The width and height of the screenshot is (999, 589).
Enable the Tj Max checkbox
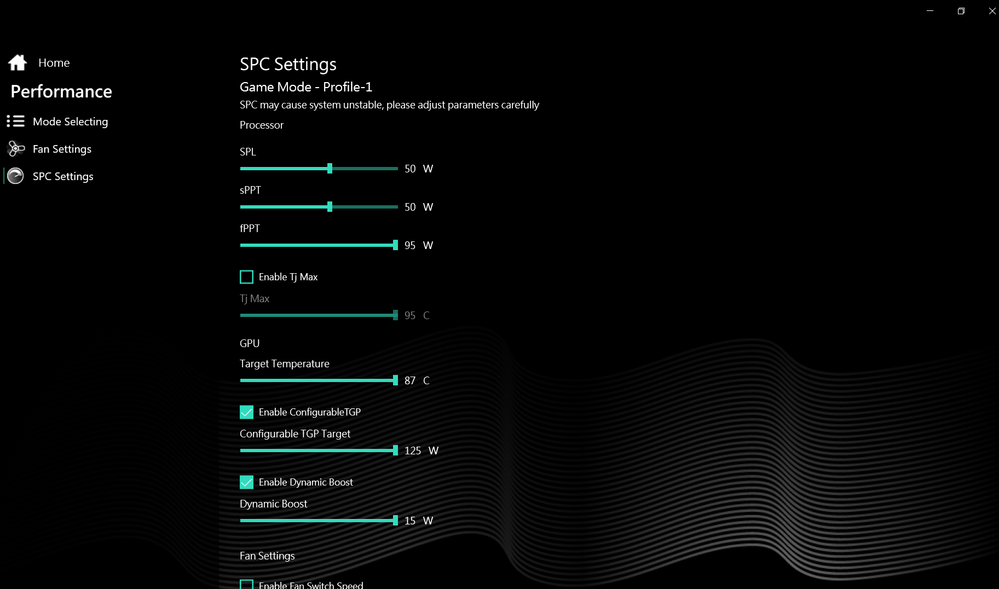(x=247, y=277)
